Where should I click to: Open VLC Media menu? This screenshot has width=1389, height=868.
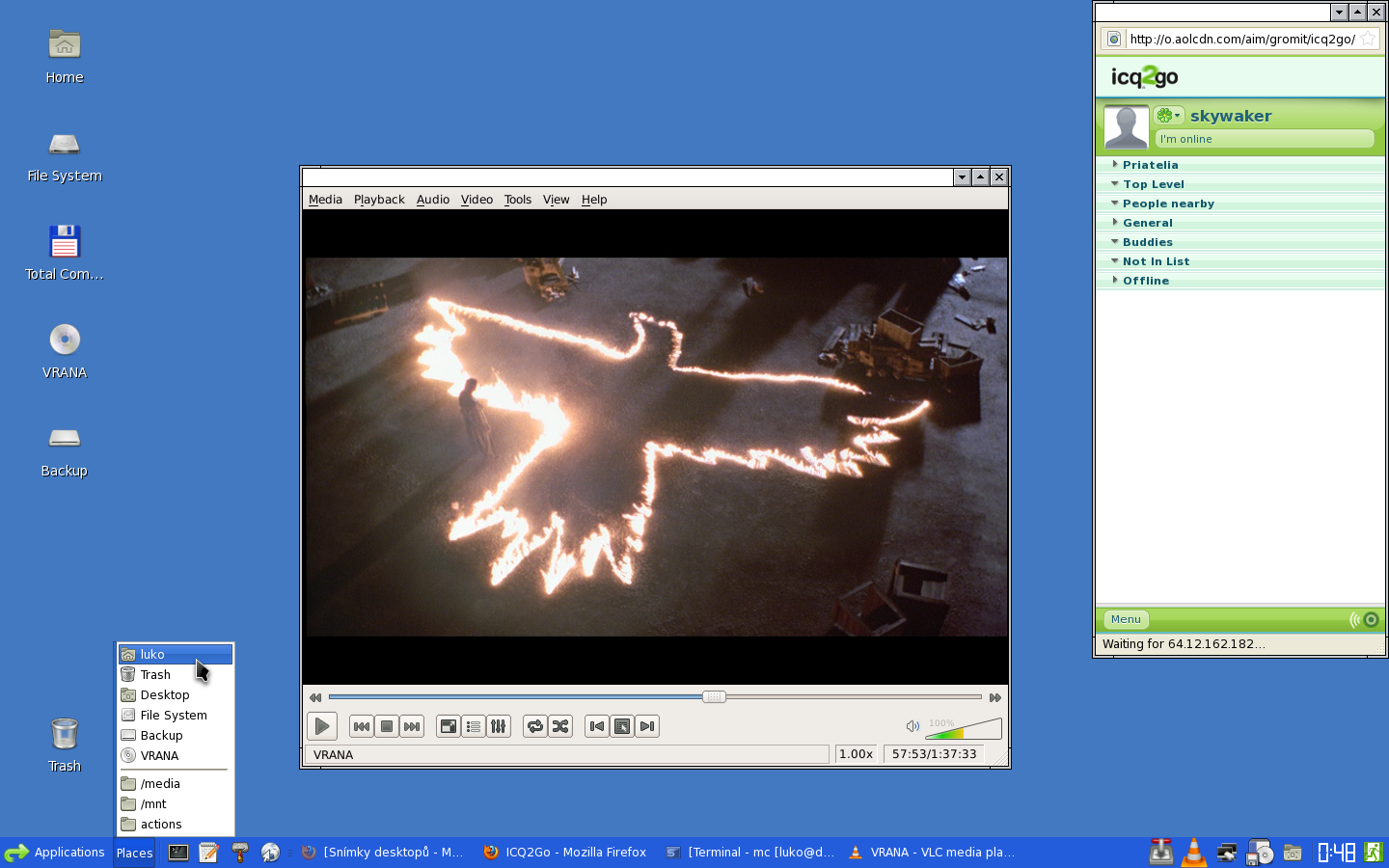tap(325, 200)
